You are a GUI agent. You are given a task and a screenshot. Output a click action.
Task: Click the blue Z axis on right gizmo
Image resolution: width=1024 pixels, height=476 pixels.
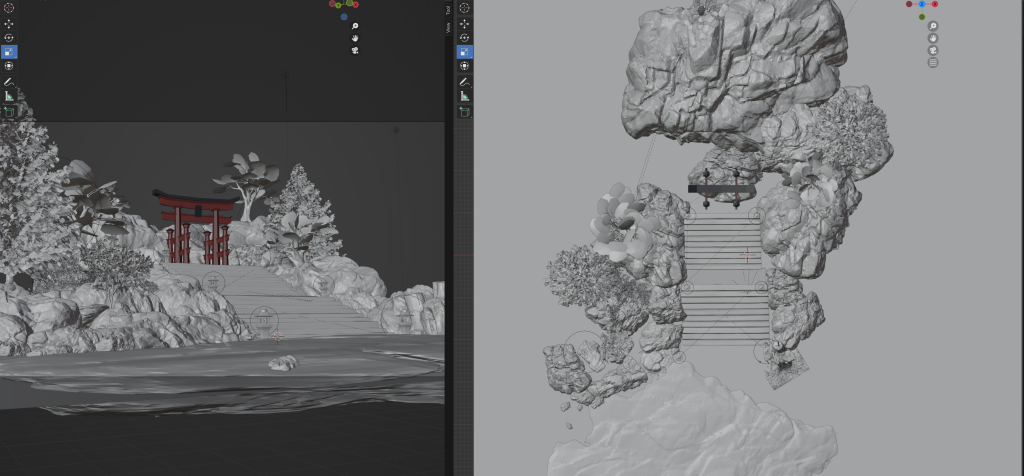(x=922, y=4)
